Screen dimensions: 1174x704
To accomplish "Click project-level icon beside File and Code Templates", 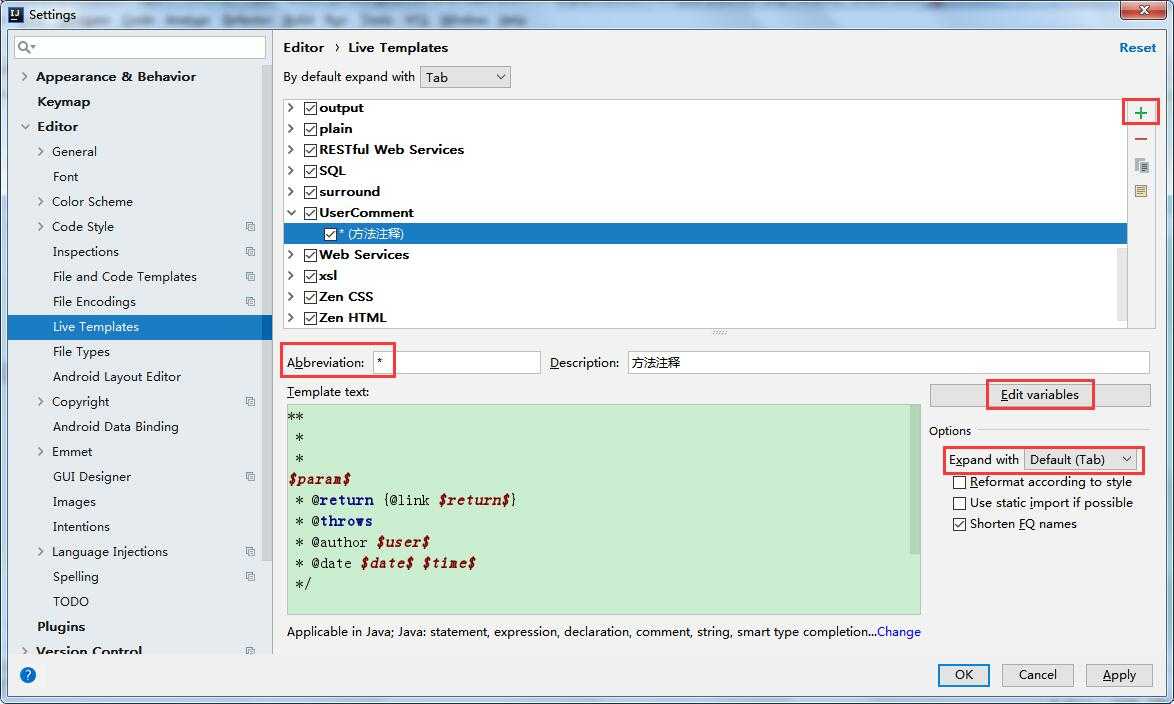I will [x=250, y=276].
